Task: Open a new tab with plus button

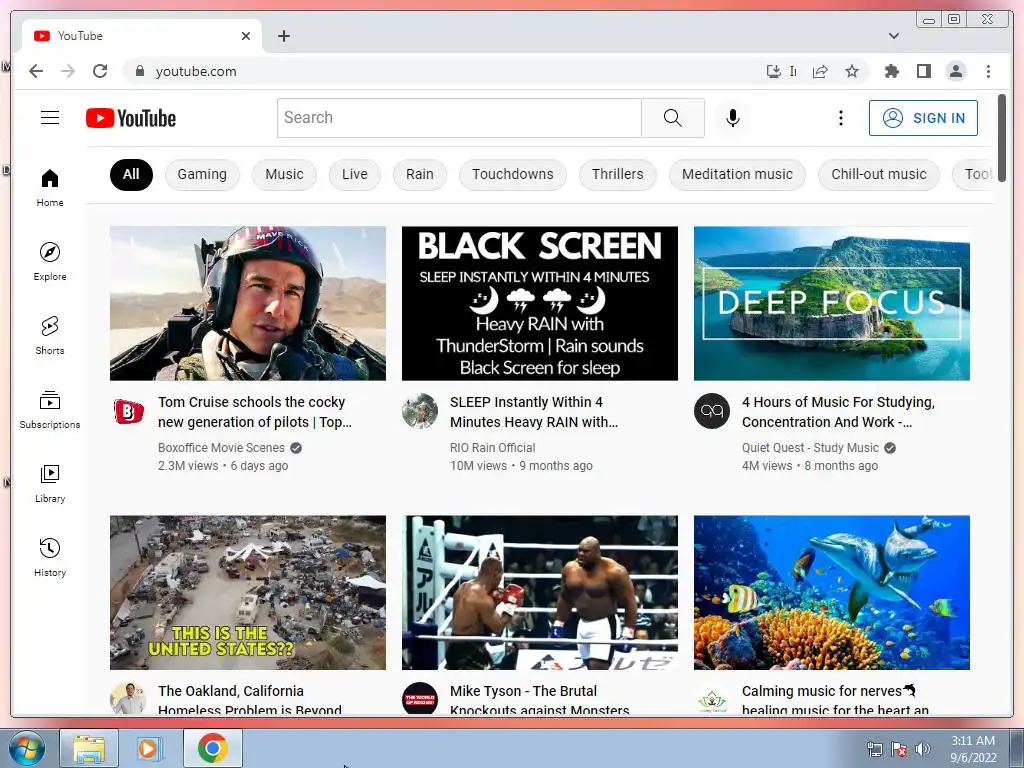Action: click(x=283, y=36)
